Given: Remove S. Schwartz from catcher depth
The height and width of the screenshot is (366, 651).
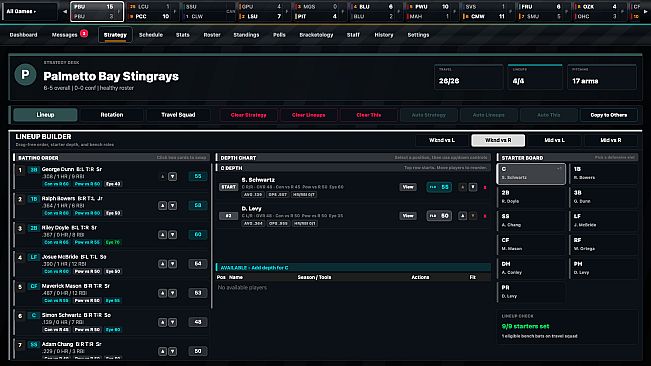Looking at the screenshot, I should [x=485, y=187].
